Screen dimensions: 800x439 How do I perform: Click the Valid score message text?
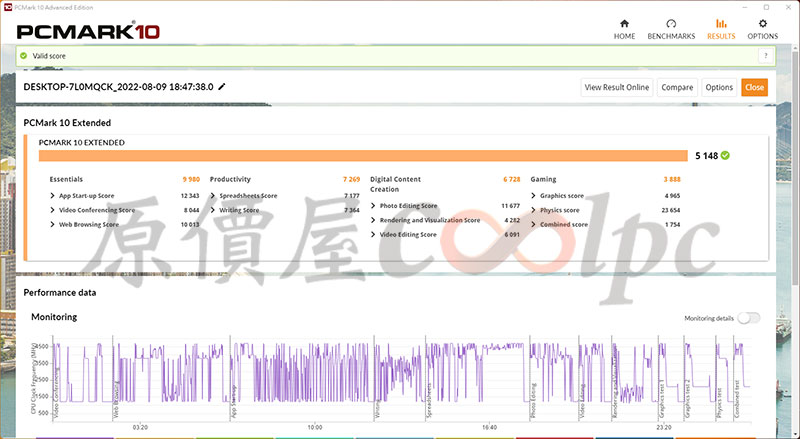[49, 56]
